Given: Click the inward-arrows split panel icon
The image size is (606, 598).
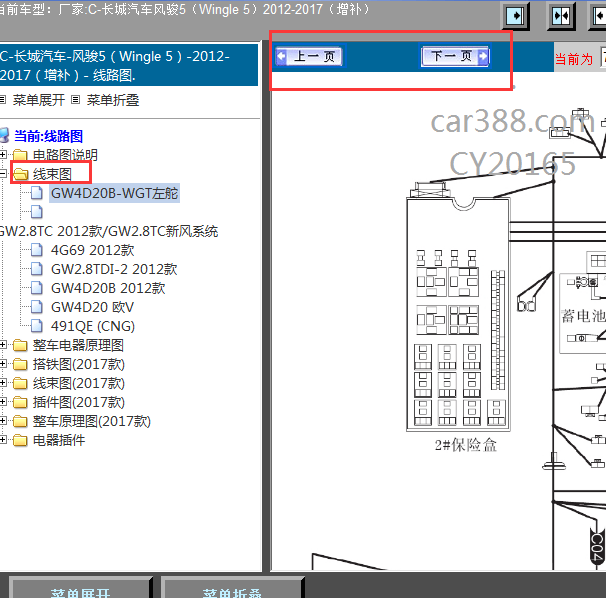Looking at the screenshot, I should coord(561,16).
